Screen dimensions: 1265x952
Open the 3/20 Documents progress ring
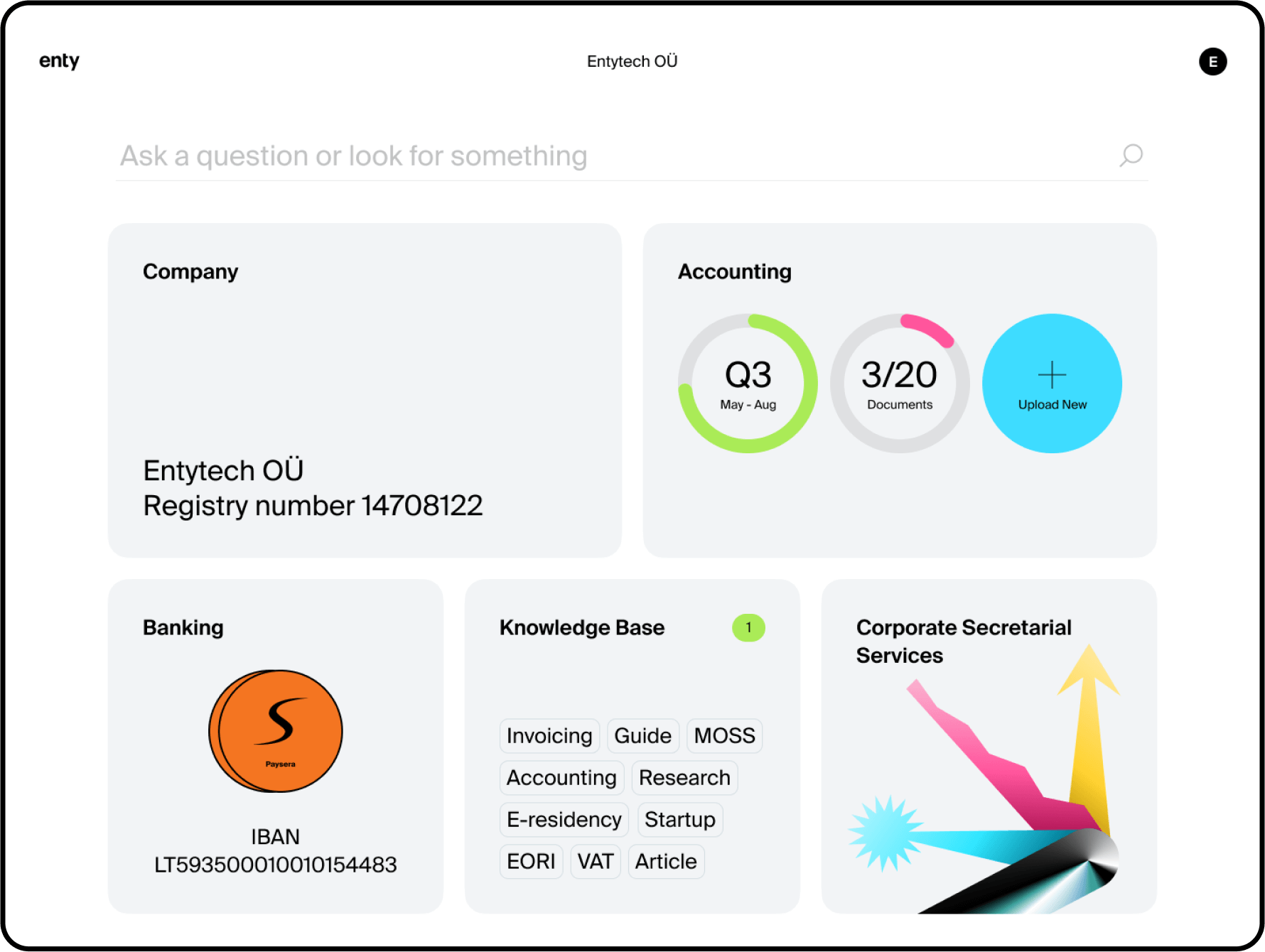click(900, 384)
